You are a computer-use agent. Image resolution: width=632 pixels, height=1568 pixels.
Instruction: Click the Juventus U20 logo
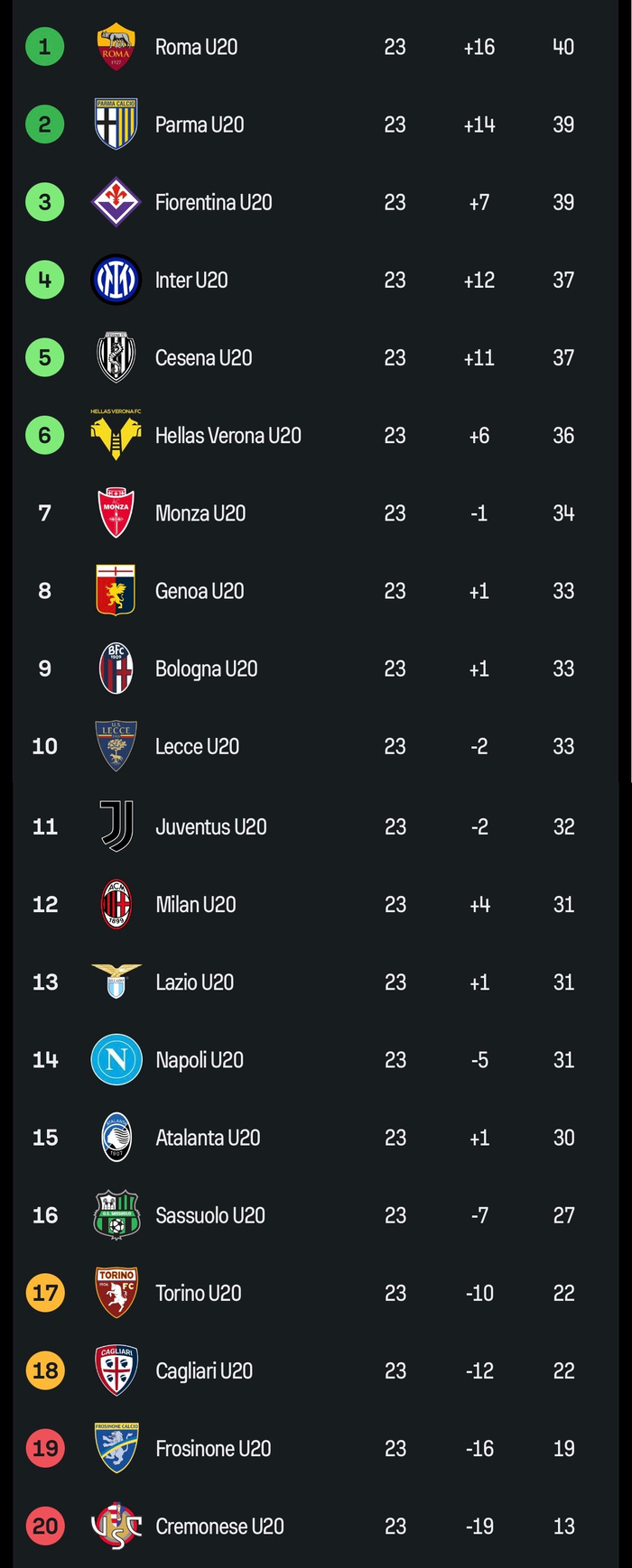(x=116, y=826)
